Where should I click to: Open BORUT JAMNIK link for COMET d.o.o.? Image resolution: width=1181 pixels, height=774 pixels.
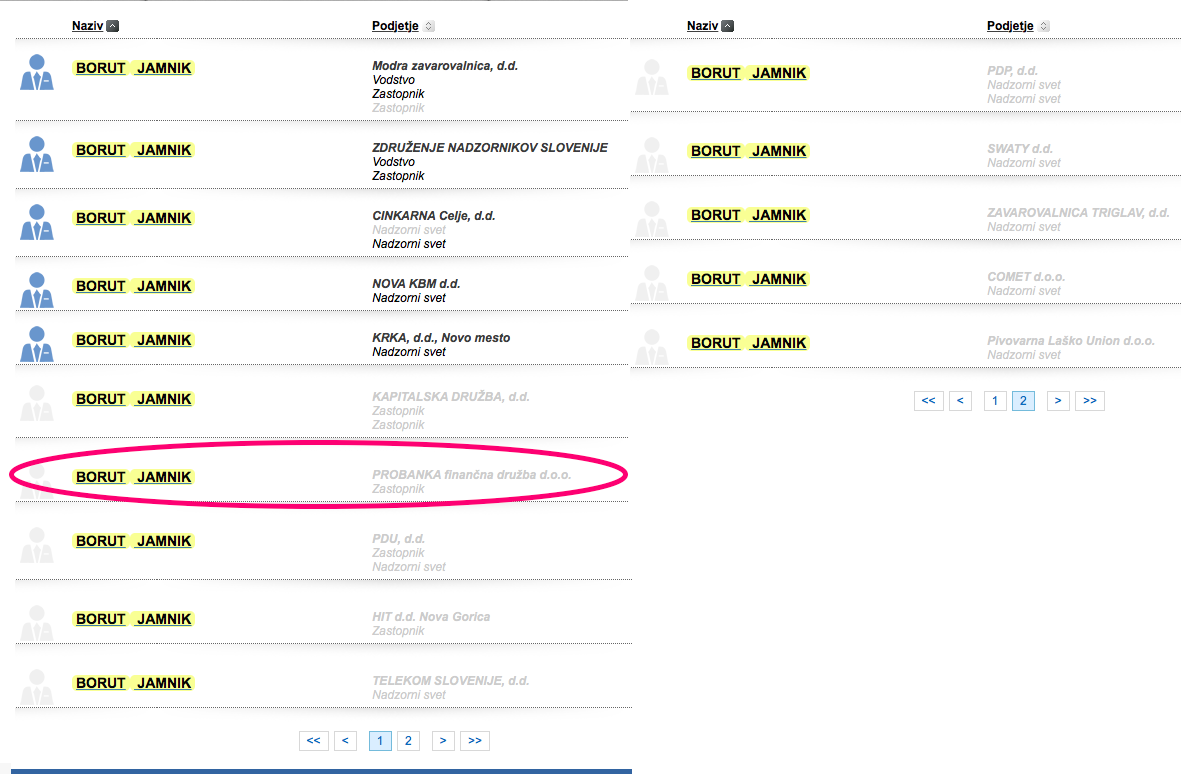click(748, 279)
